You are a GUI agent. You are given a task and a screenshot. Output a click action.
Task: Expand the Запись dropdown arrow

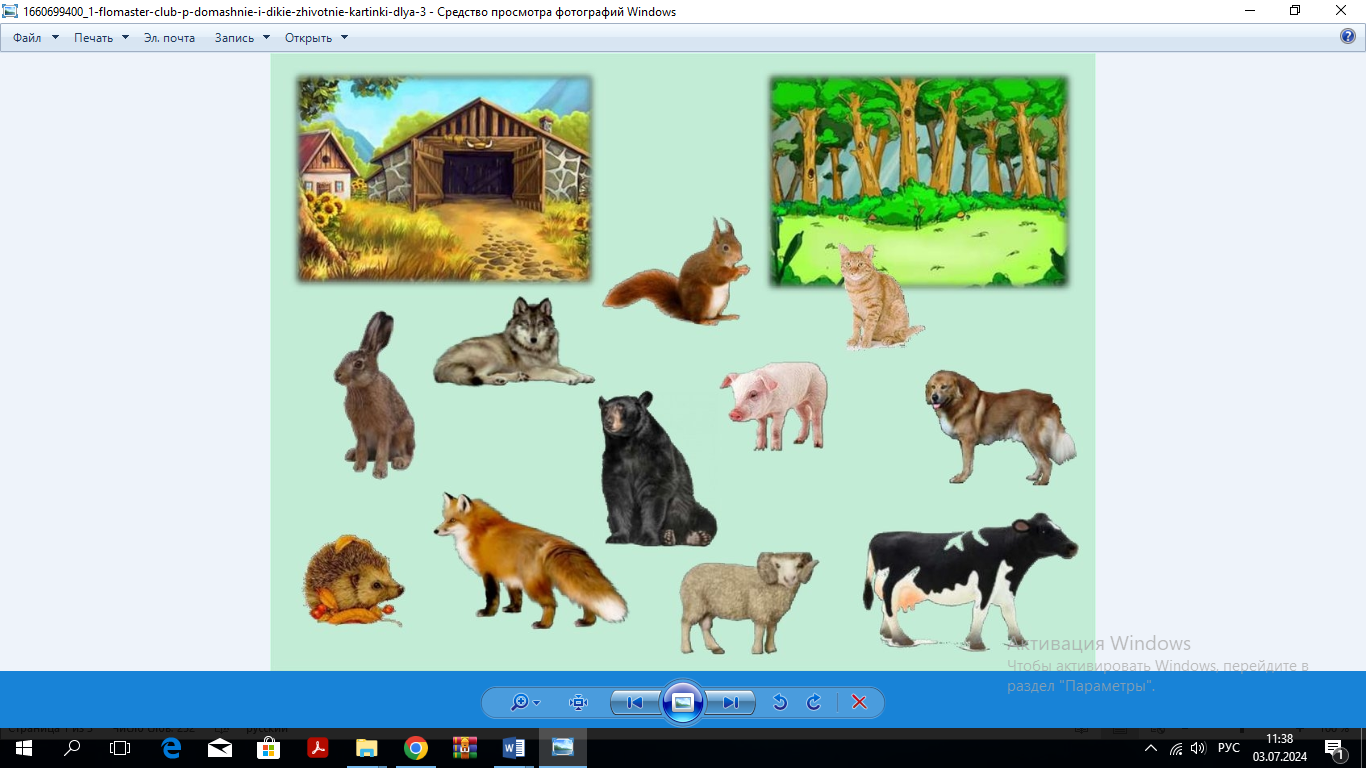point(267,38)
